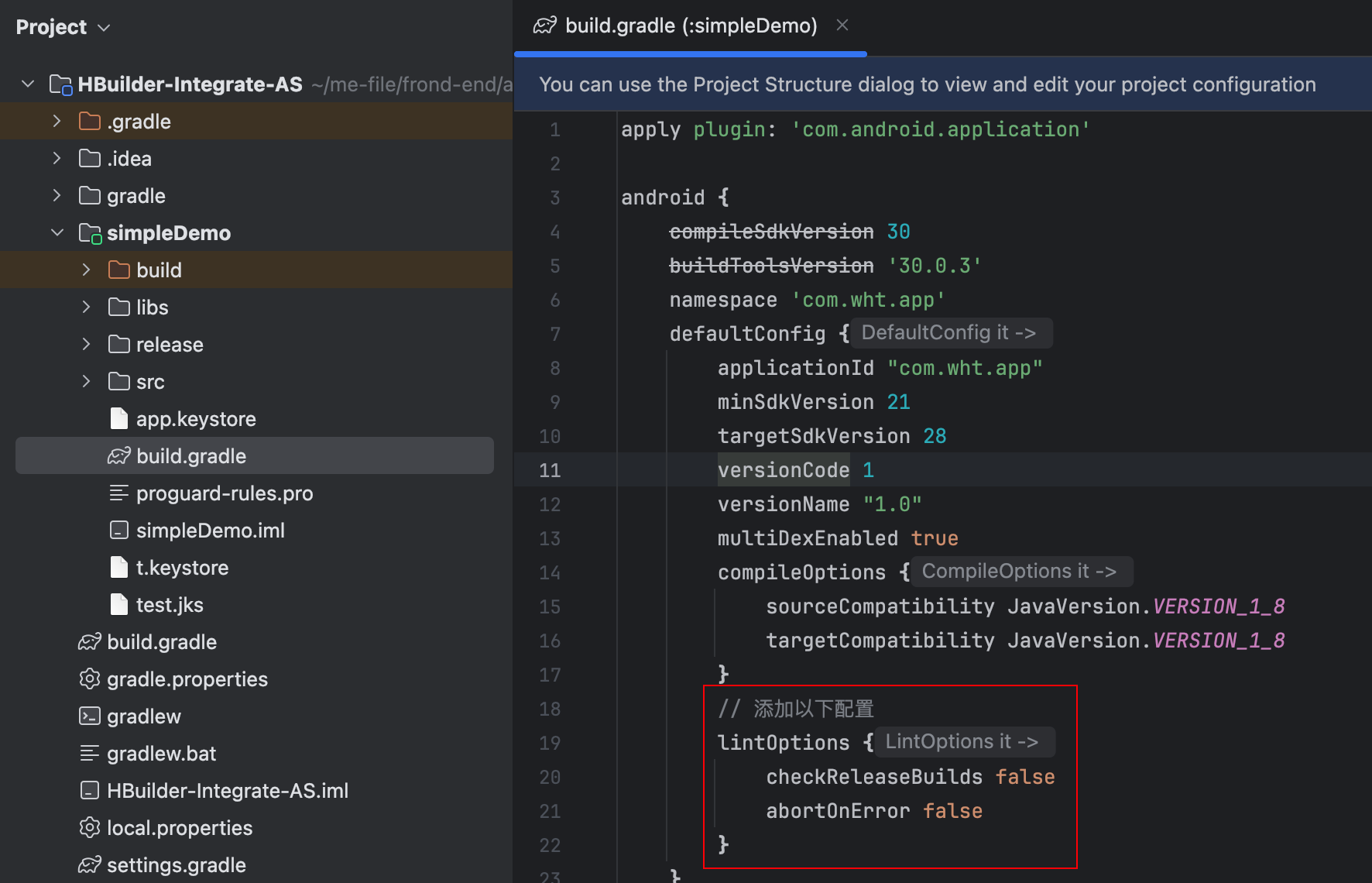Click the DefaultConfig inlay hint
Viewport: 1372px width, 883px height.
pos(950,332)
